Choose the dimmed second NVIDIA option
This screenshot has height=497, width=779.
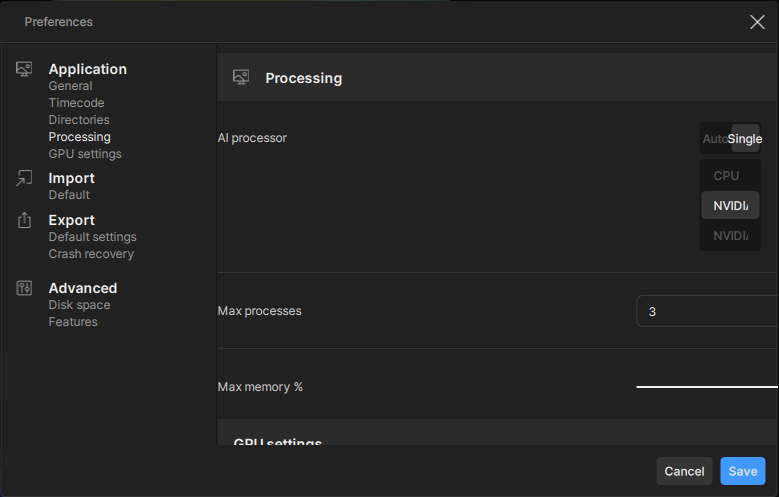[x=731, y=236]
